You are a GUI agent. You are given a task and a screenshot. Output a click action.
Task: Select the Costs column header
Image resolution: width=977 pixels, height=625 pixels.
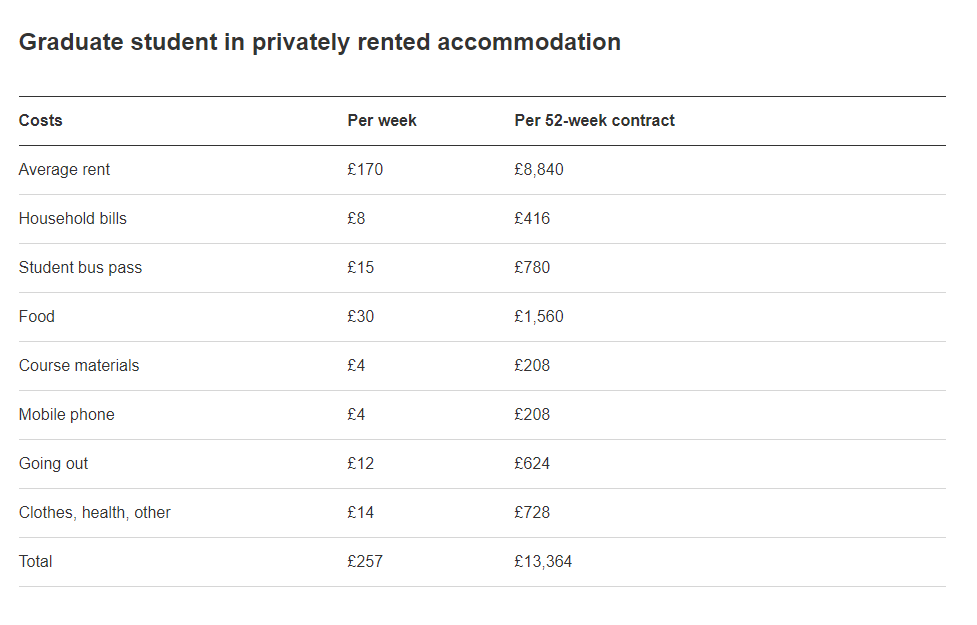click(41, 121)
